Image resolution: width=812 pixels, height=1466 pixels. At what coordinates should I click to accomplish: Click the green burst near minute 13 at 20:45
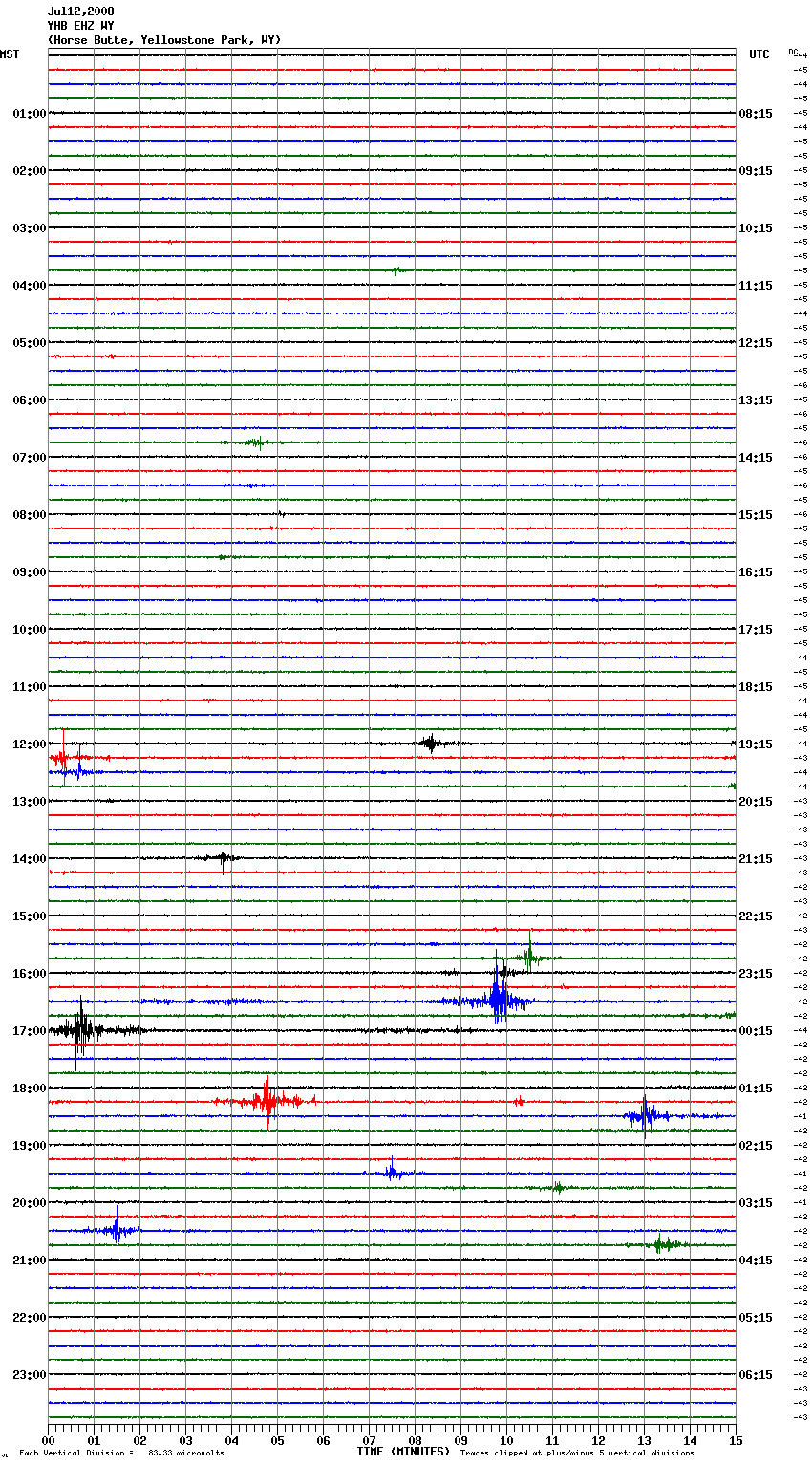[659, 1244]
